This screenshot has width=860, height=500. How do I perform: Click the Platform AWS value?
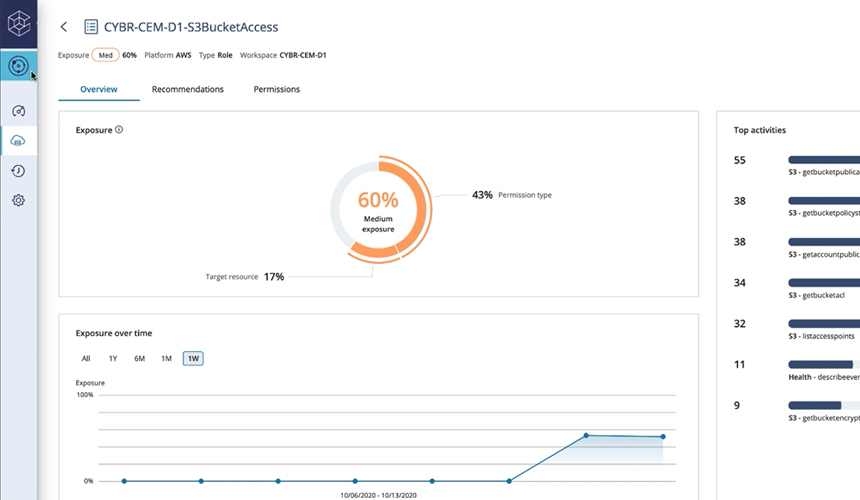(x=183, y=55)
